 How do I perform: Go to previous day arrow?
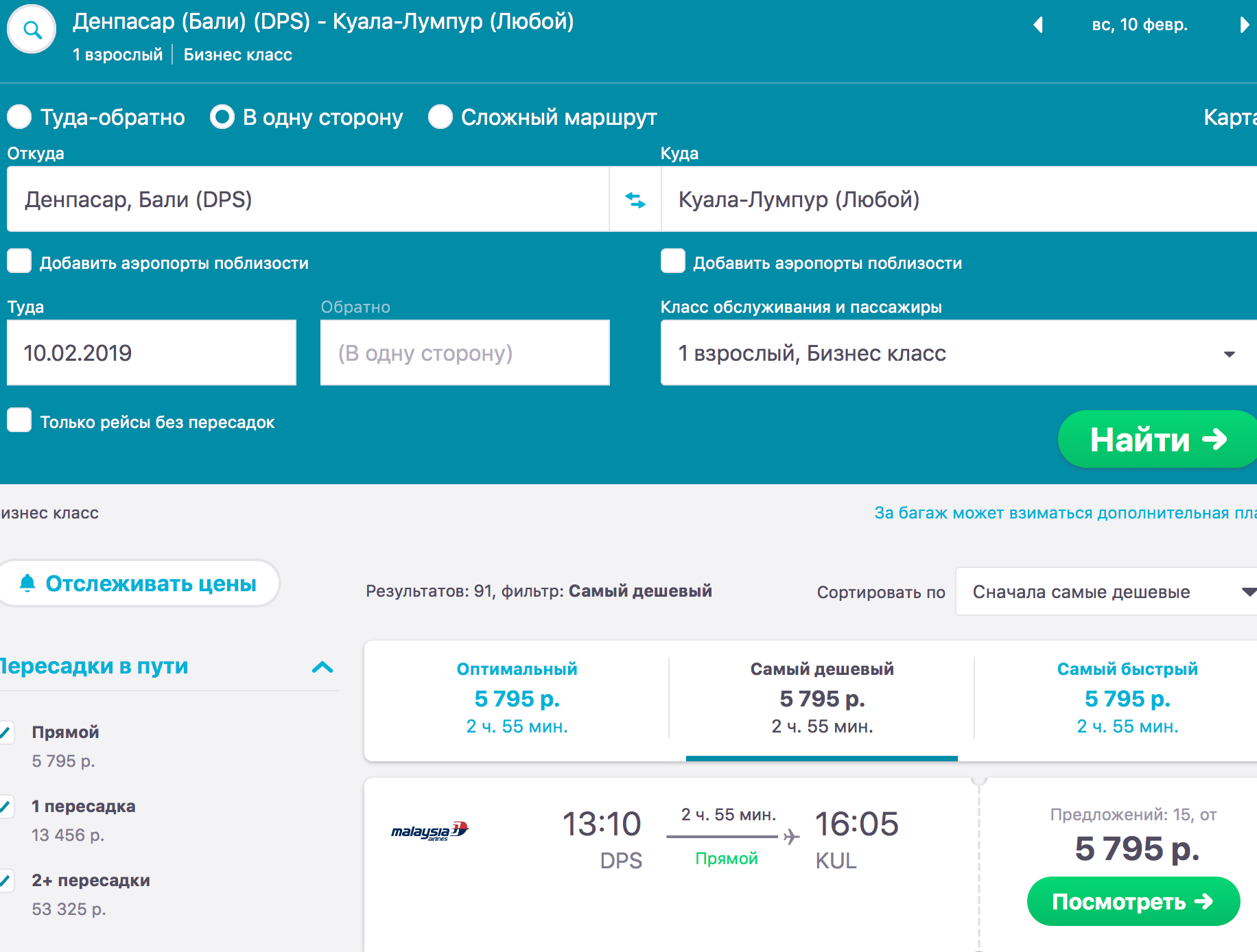pyautogui.click(x=1038, y=25)
